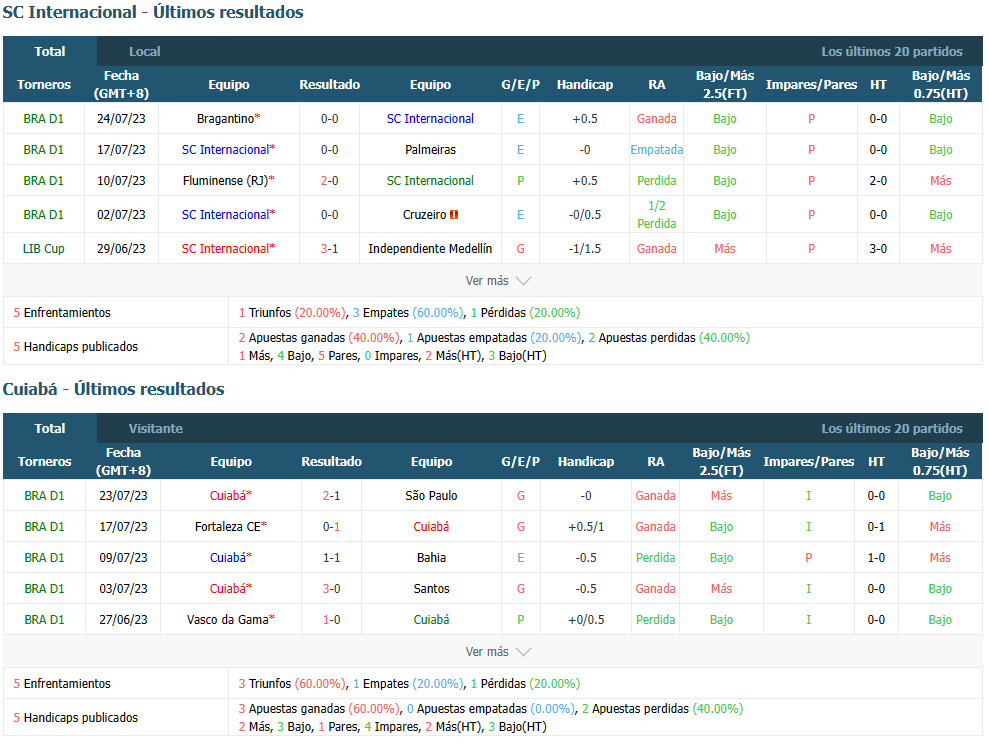Screen dimensions: 989x744
Task: Click 1 Apuestas empatadas (20.00%) text
Action: coord(494,338)
